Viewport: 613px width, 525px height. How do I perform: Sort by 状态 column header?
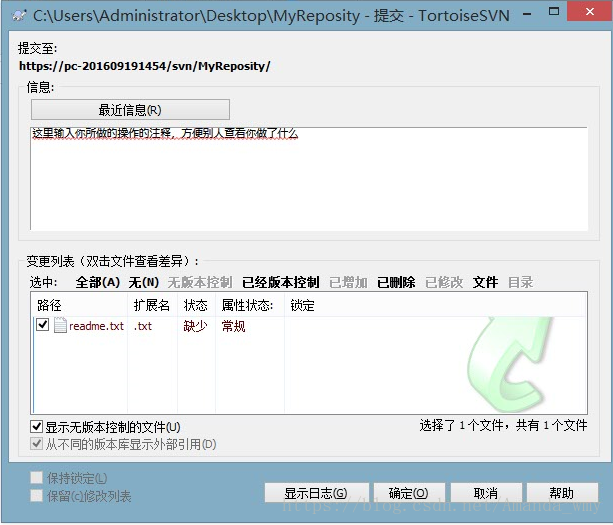[x=197, y=305]
